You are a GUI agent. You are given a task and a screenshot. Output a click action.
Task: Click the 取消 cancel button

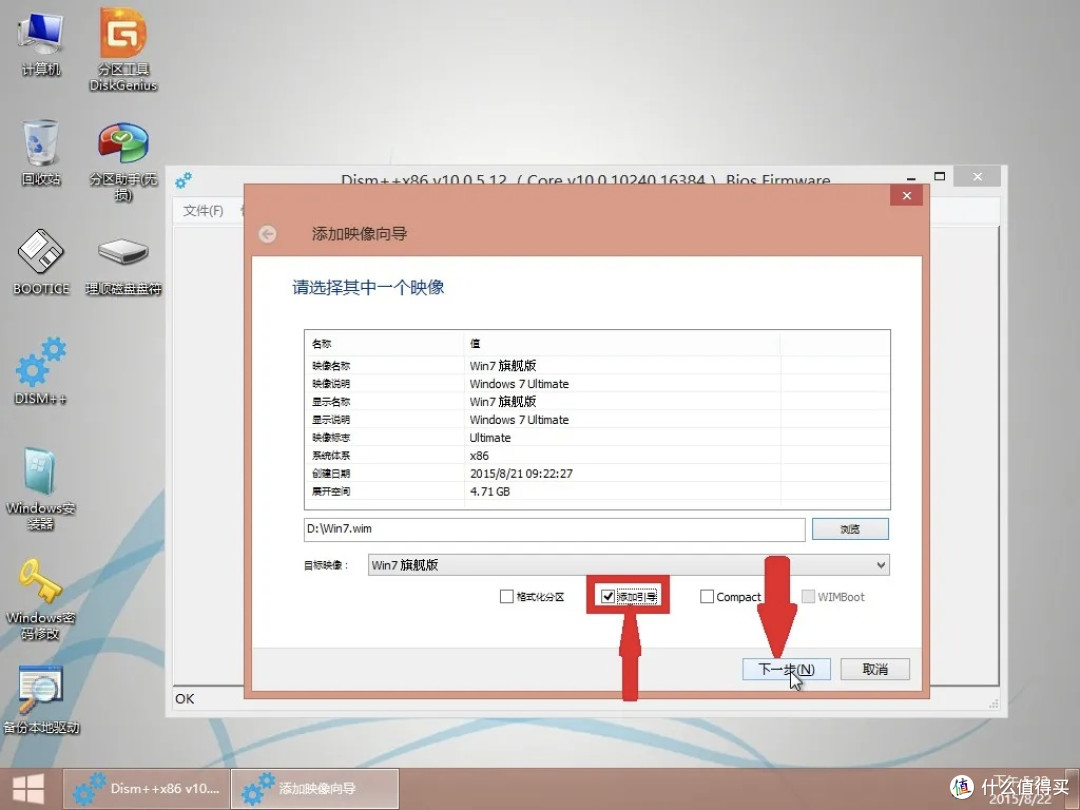pyautogui.click(x=875, y=669)
